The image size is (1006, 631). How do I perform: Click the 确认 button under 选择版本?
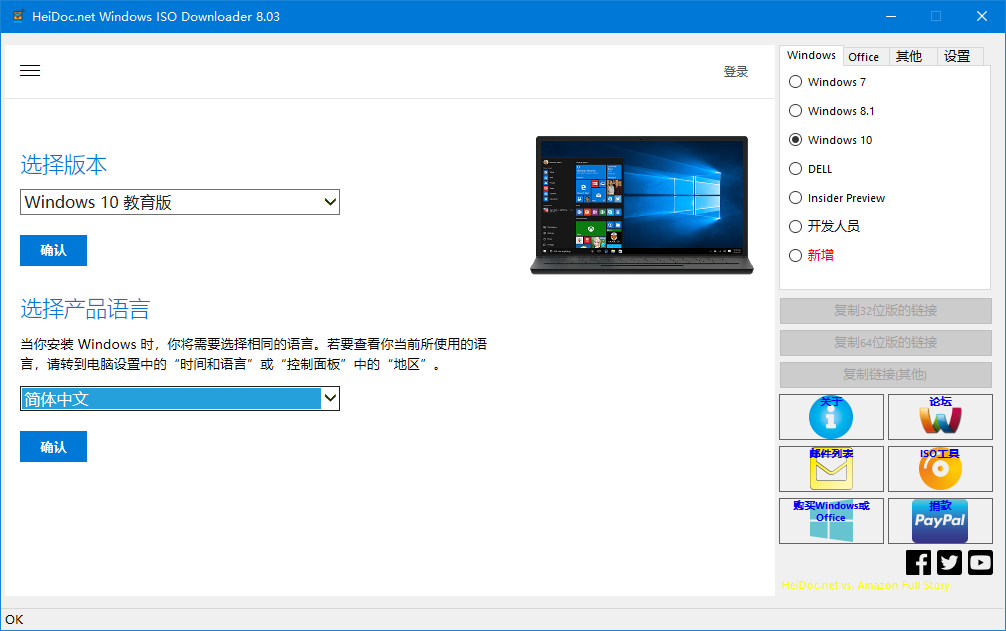point(53,250)
